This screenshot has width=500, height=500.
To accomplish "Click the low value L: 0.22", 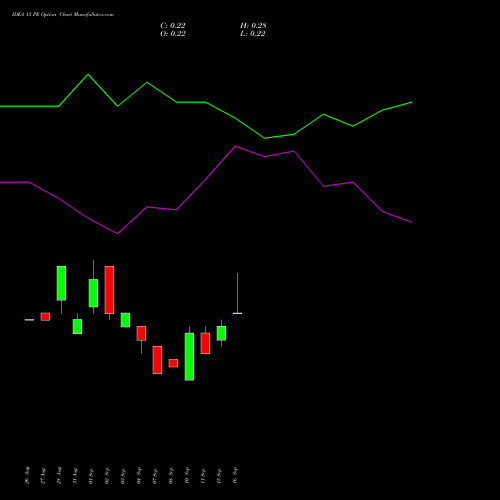I will pos(253,33).
